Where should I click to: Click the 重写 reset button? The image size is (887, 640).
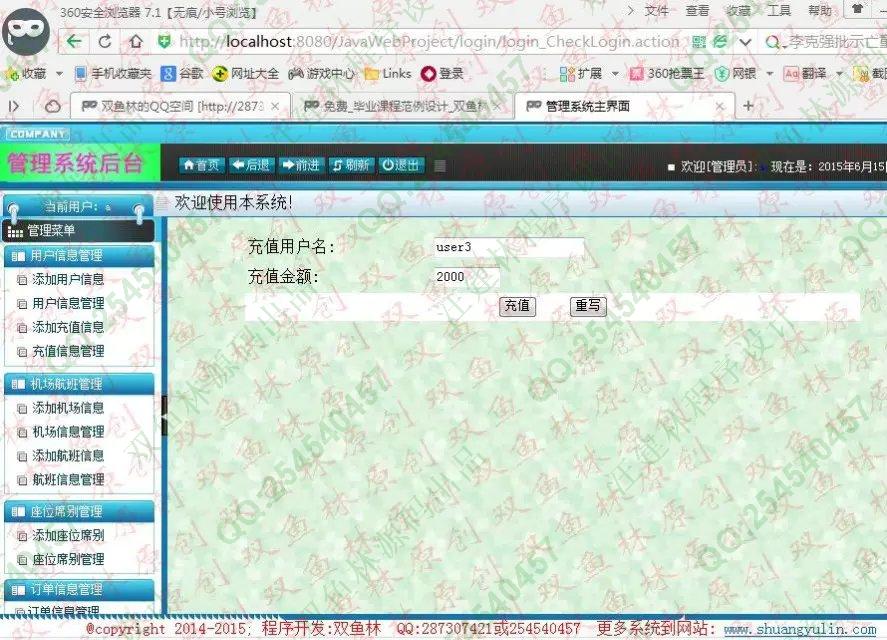coord(588,306)
